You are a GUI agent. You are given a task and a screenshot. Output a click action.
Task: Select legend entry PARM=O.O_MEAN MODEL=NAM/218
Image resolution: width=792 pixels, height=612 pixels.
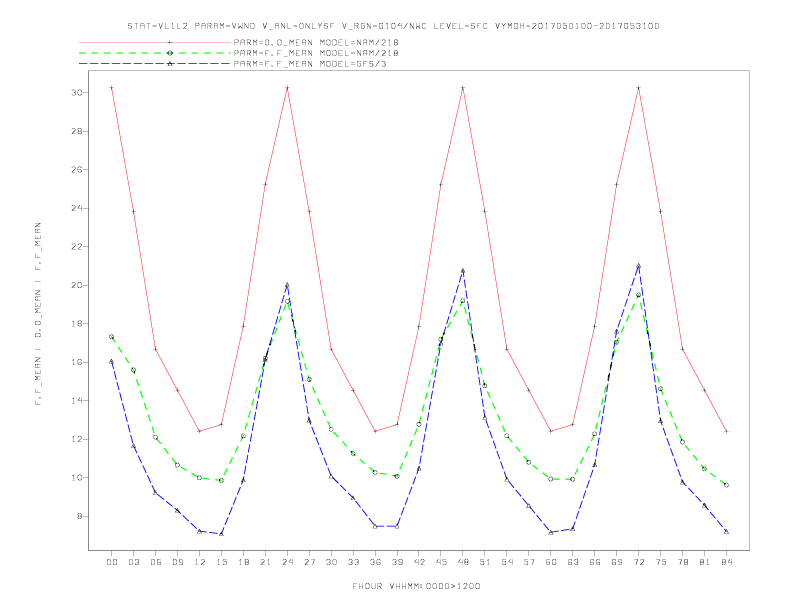(239, 42)
